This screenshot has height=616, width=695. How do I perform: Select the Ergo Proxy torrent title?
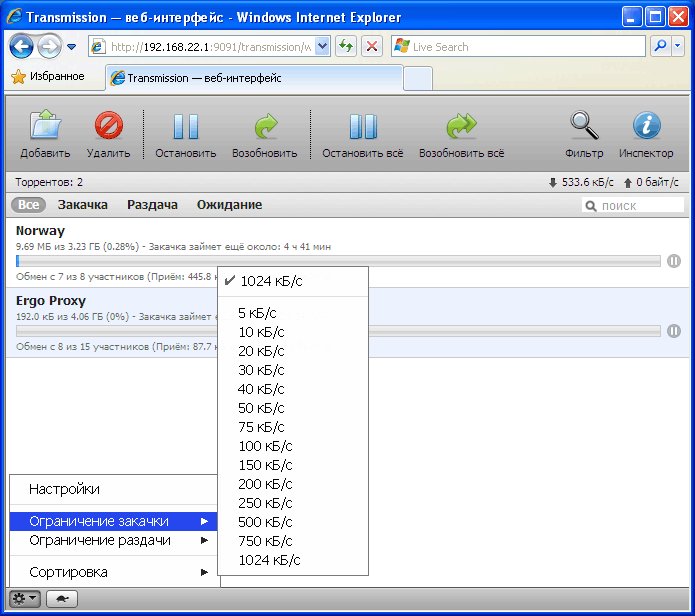(51, 301)
